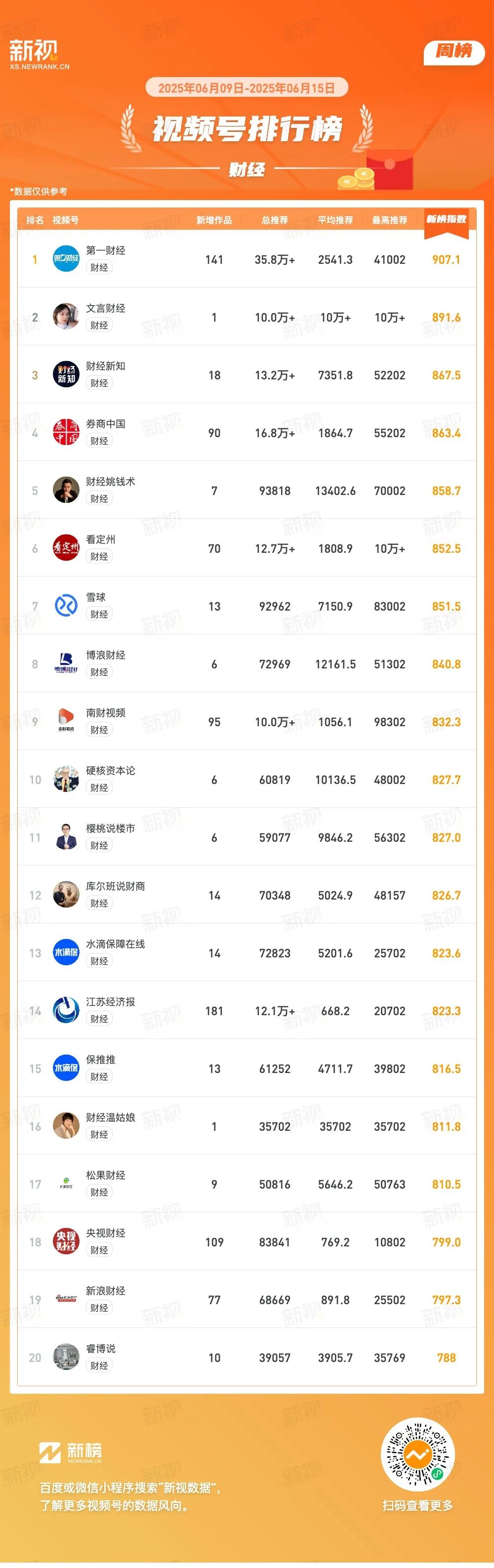Click the QR code at bottom

(417, 1455)
